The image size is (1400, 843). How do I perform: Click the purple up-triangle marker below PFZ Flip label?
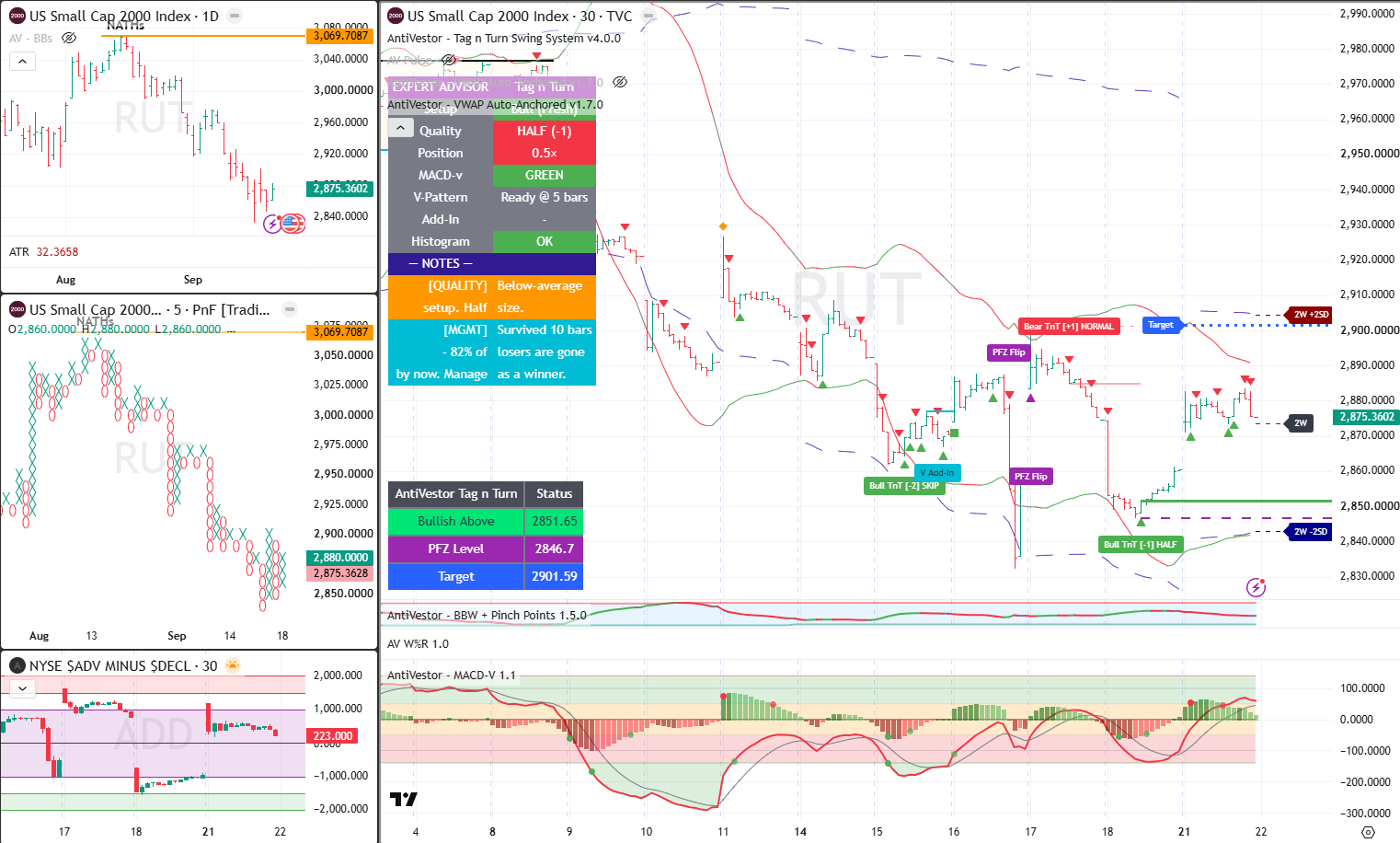[1030, 398]
